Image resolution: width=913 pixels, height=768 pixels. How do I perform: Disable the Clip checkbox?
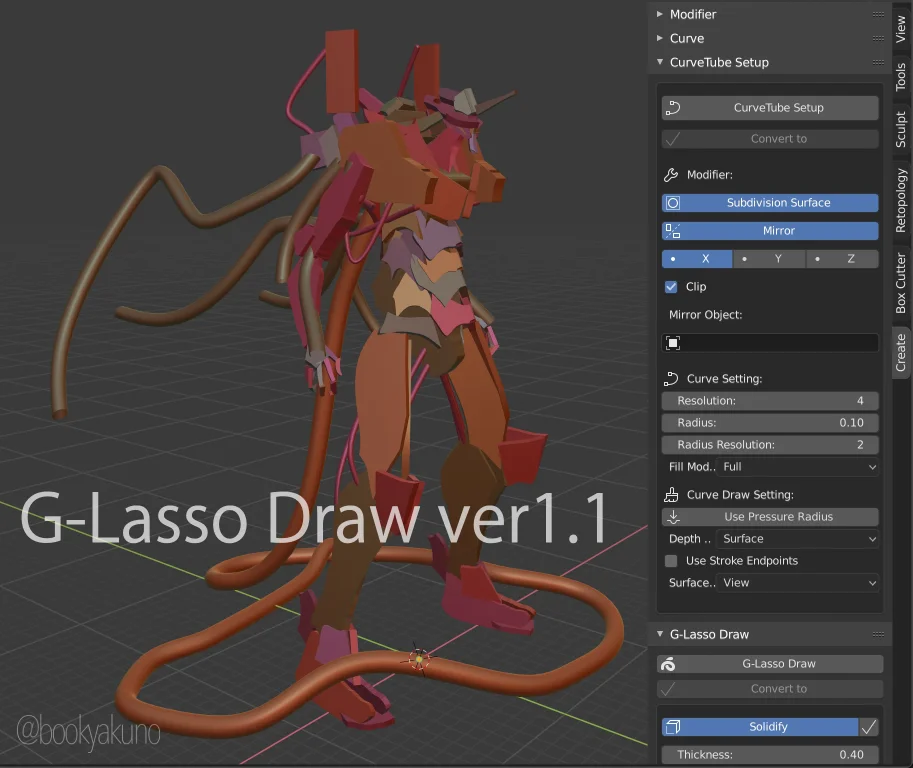click(670, 286)
